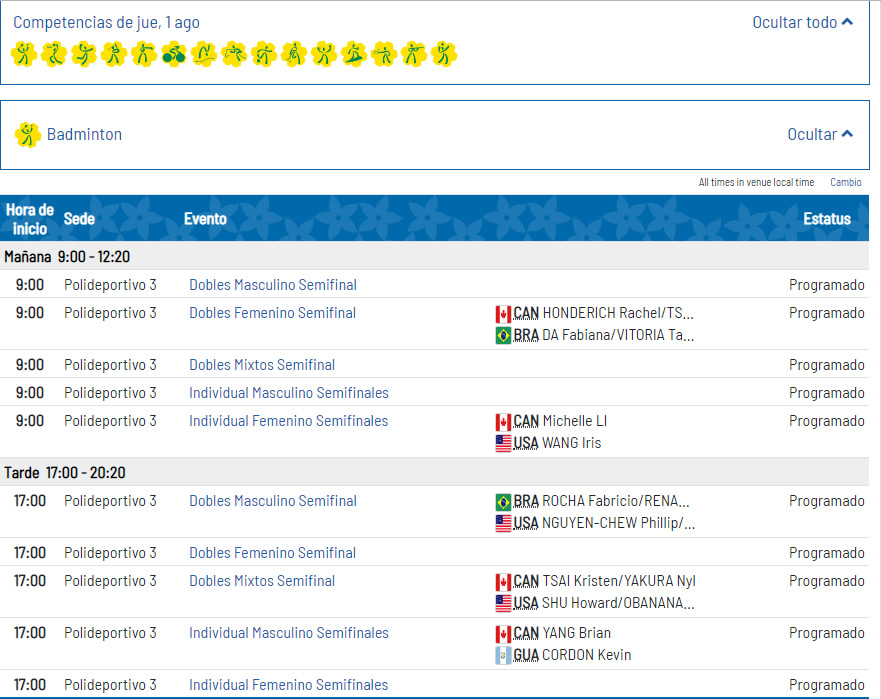This screenshot has height=699, width=881.
Task: Click the eleventh sport pictogram before surfing
Action: (x=324, y=55)
